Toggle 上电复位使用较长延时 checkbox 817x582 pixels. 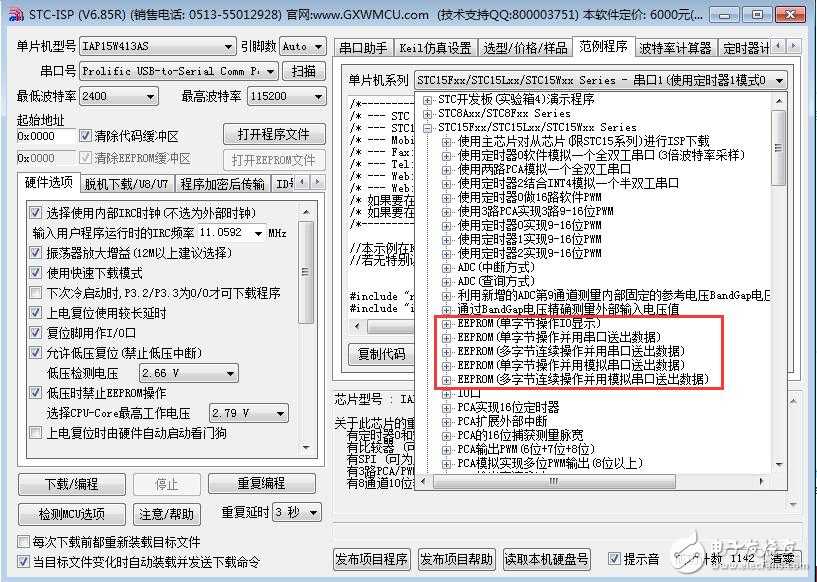[x=35, y=313]
